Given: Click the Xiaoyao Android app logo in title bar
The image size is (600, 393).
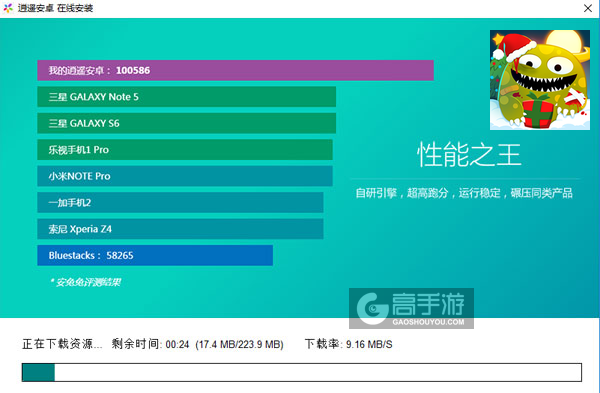Looking at the screenshot, I should pos(8,8).
